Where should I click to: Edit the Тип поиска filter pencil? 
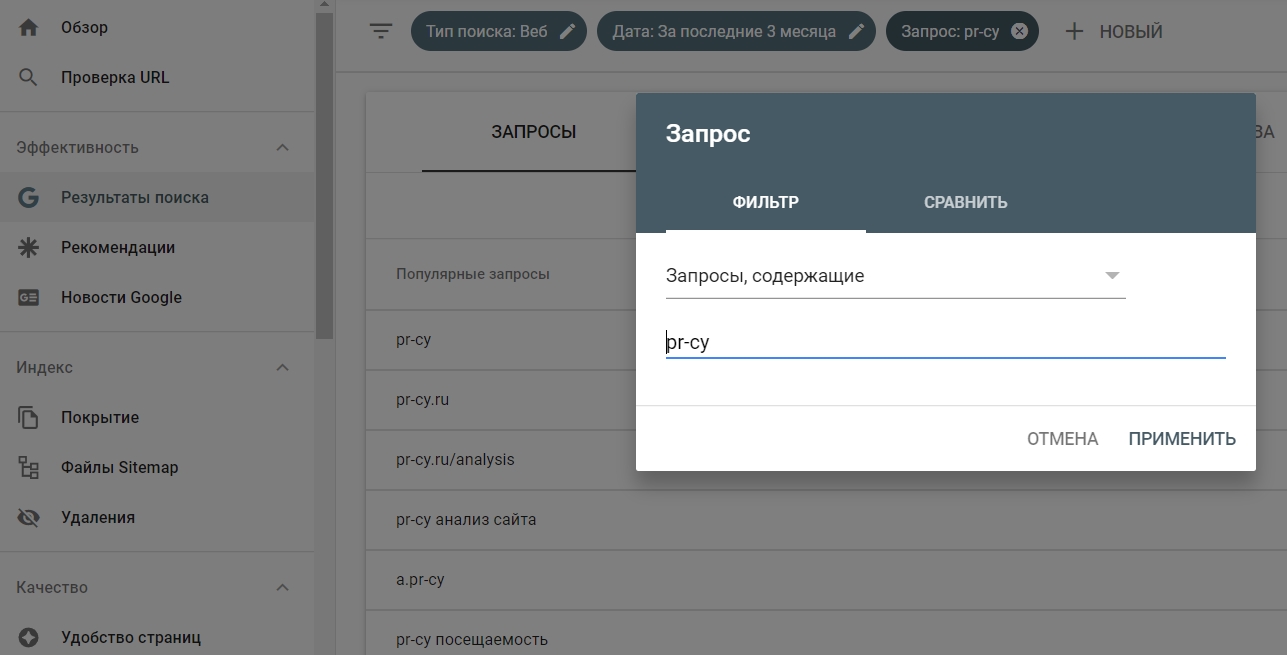(x=567, y=30)
